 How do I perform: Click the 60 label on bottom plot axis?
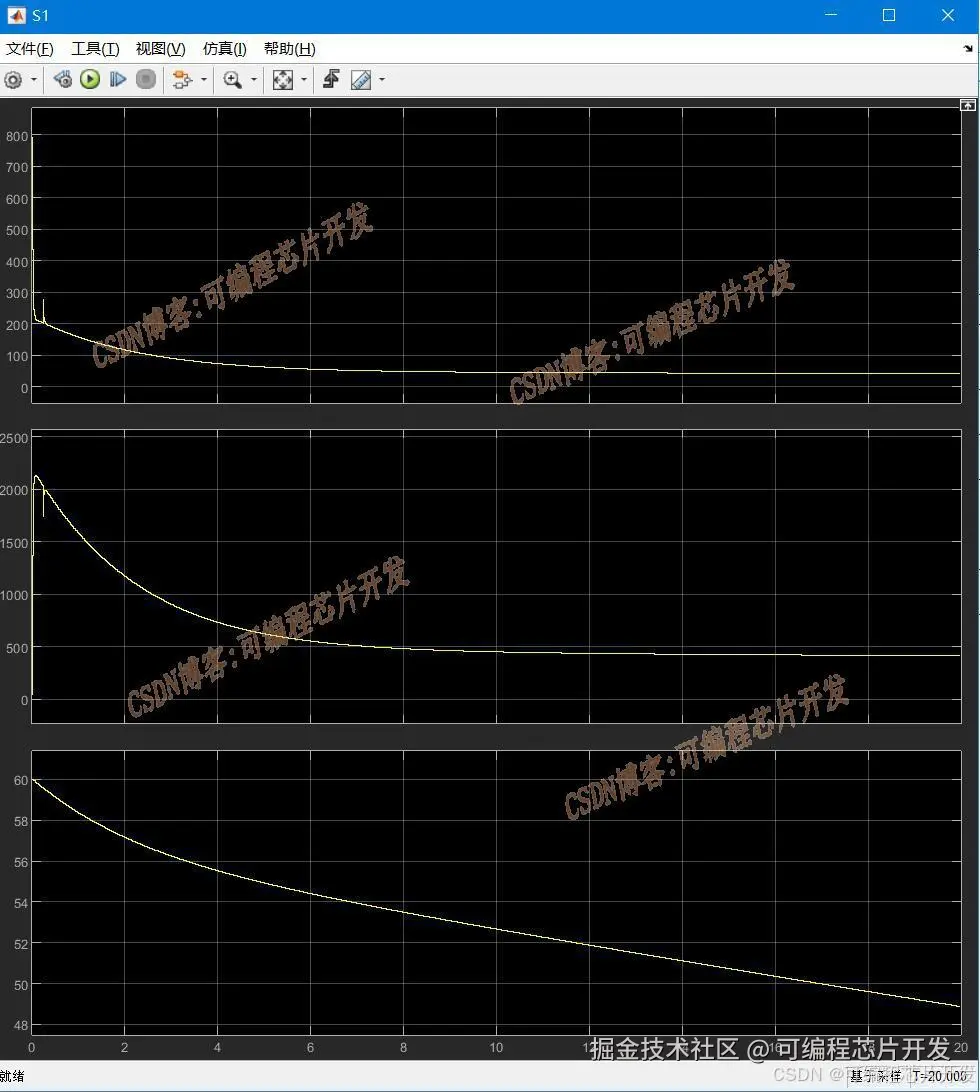tap(21, 781)
